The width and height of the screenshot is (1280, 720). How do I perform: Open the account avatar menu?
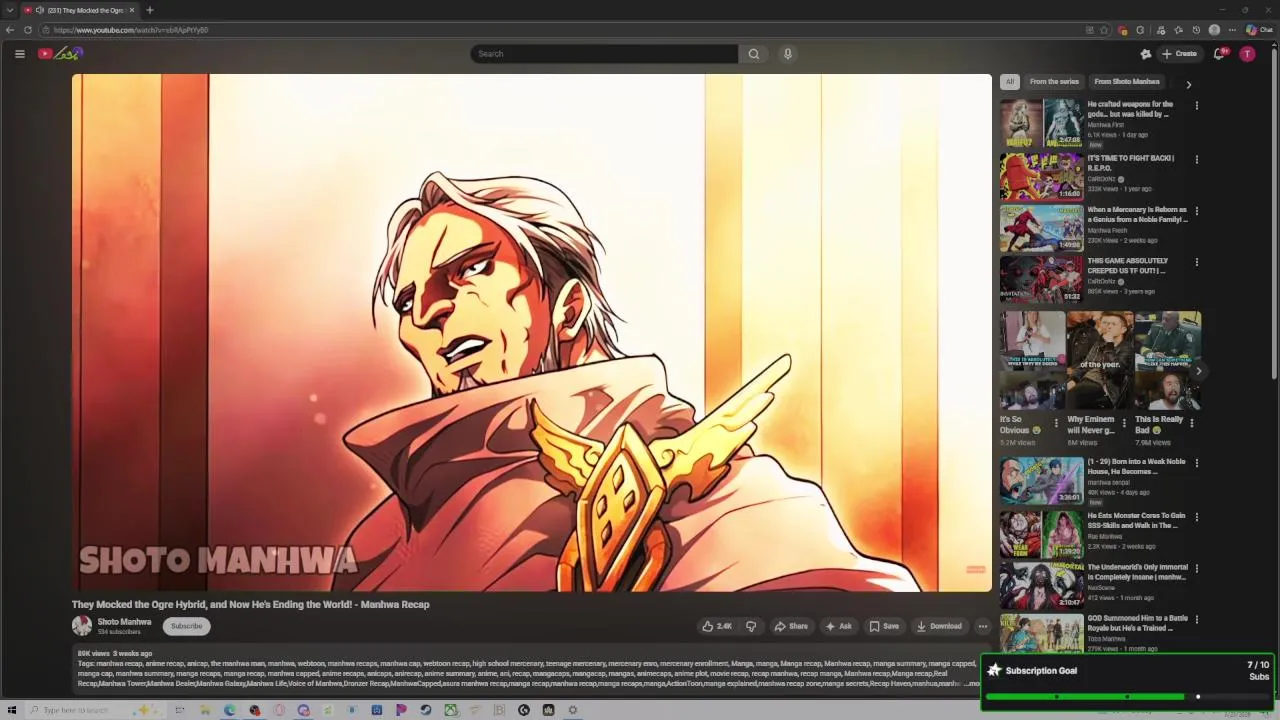(x=1247, y=54)
